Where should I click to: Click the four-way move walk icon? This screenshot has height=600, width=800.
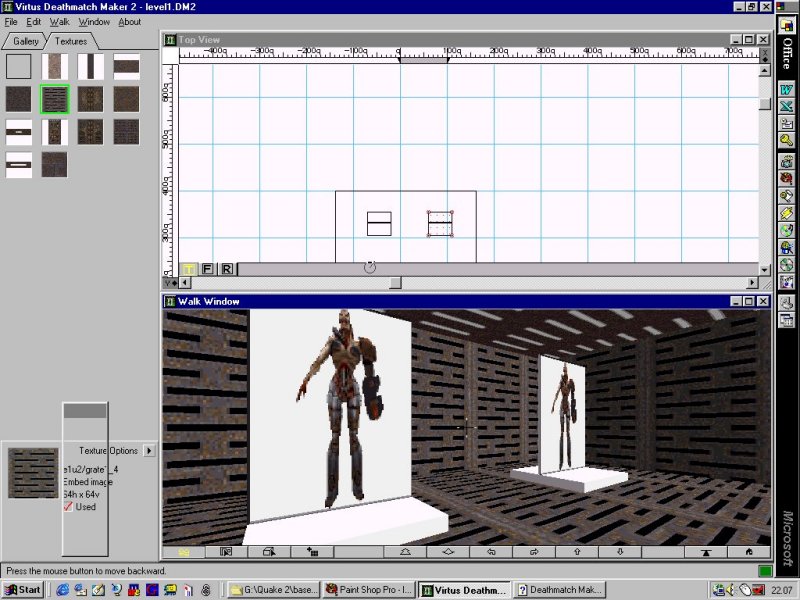(x=448, y=552)
